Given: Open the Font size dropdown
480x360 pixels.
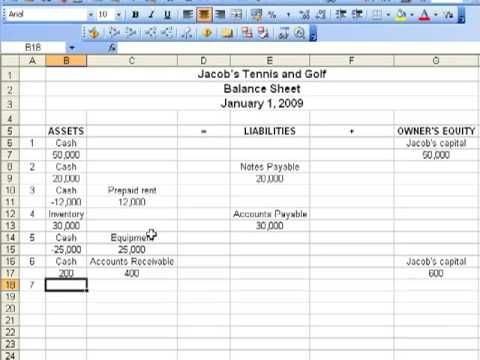Looking at the screenshot, I should click(x=118, y=15).
